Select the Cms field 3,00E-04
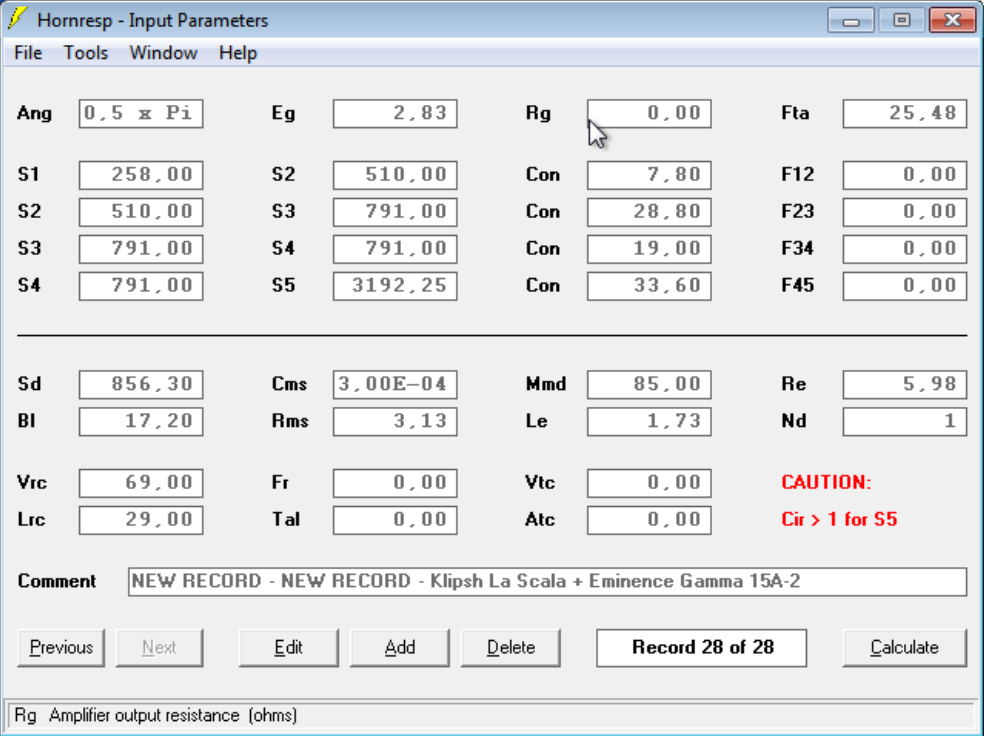Viewport: 984px width, 736px height. point(395,384)
